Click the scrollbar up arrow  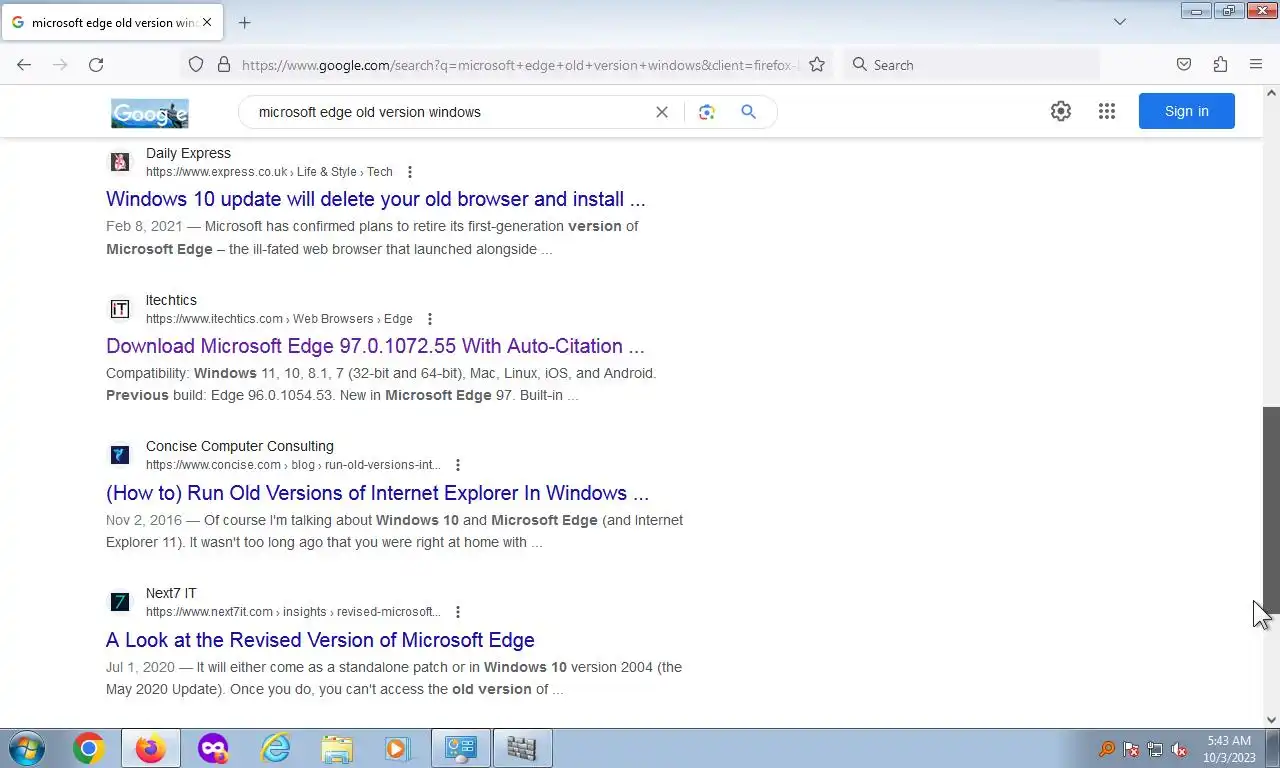[x=1271, y=93]
